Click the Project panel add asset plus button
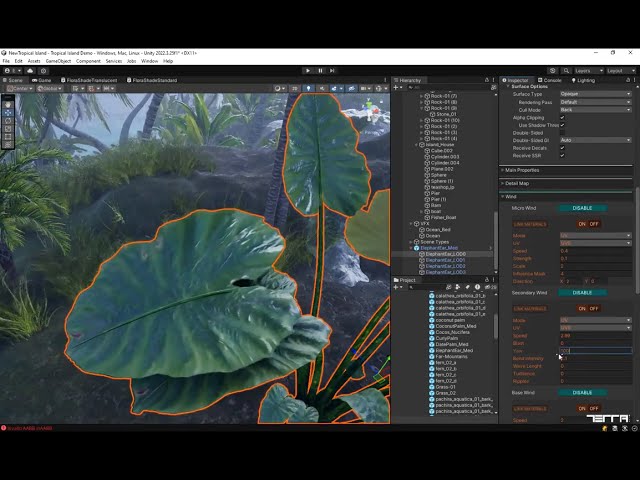 (x=398, y=287)
